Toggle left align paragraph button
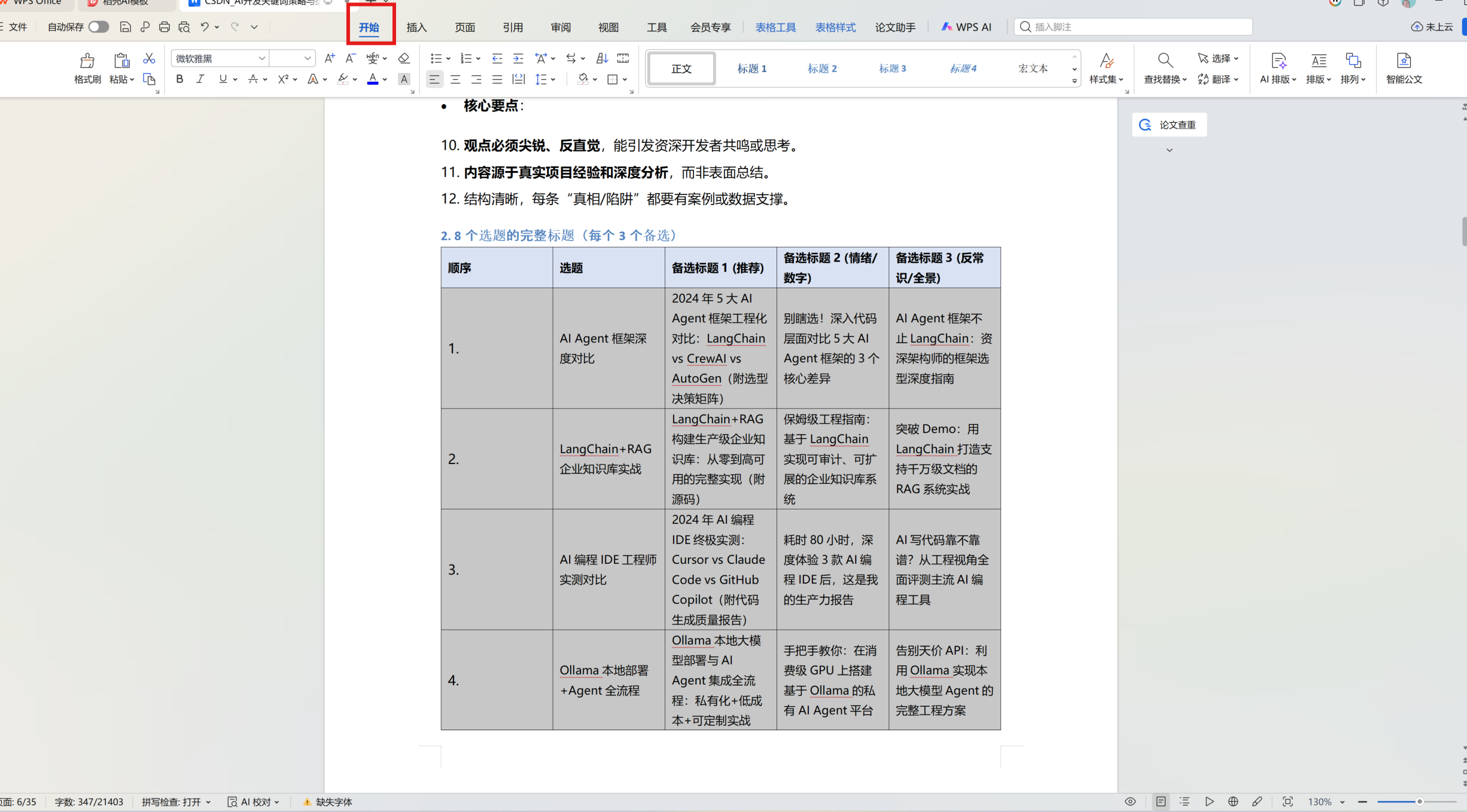Screen dimensions: 1467x812 click(x=434, y=79)
